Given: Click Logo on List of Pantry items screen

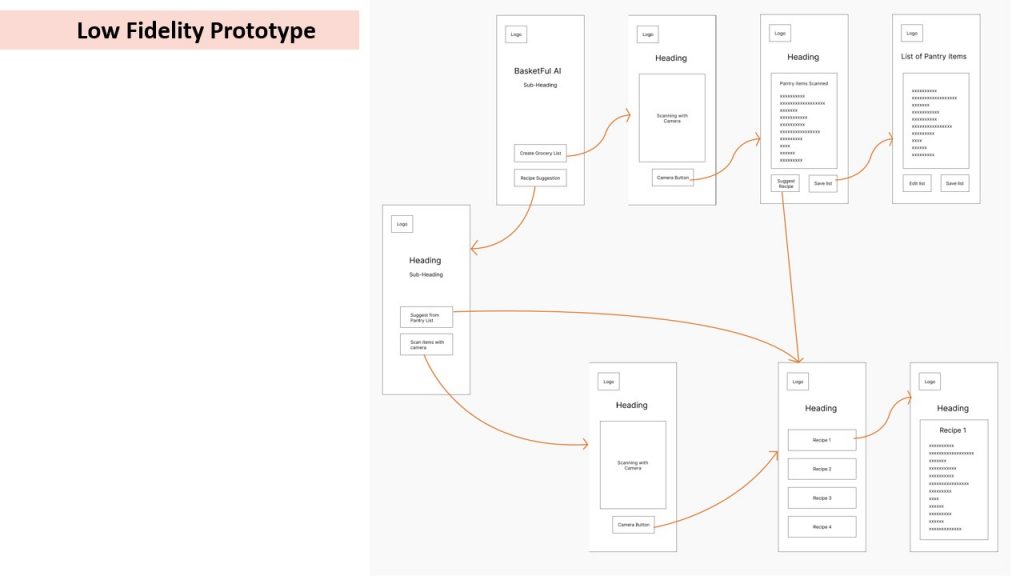Looking at the screenshot, I should click(x=911, y=33).
